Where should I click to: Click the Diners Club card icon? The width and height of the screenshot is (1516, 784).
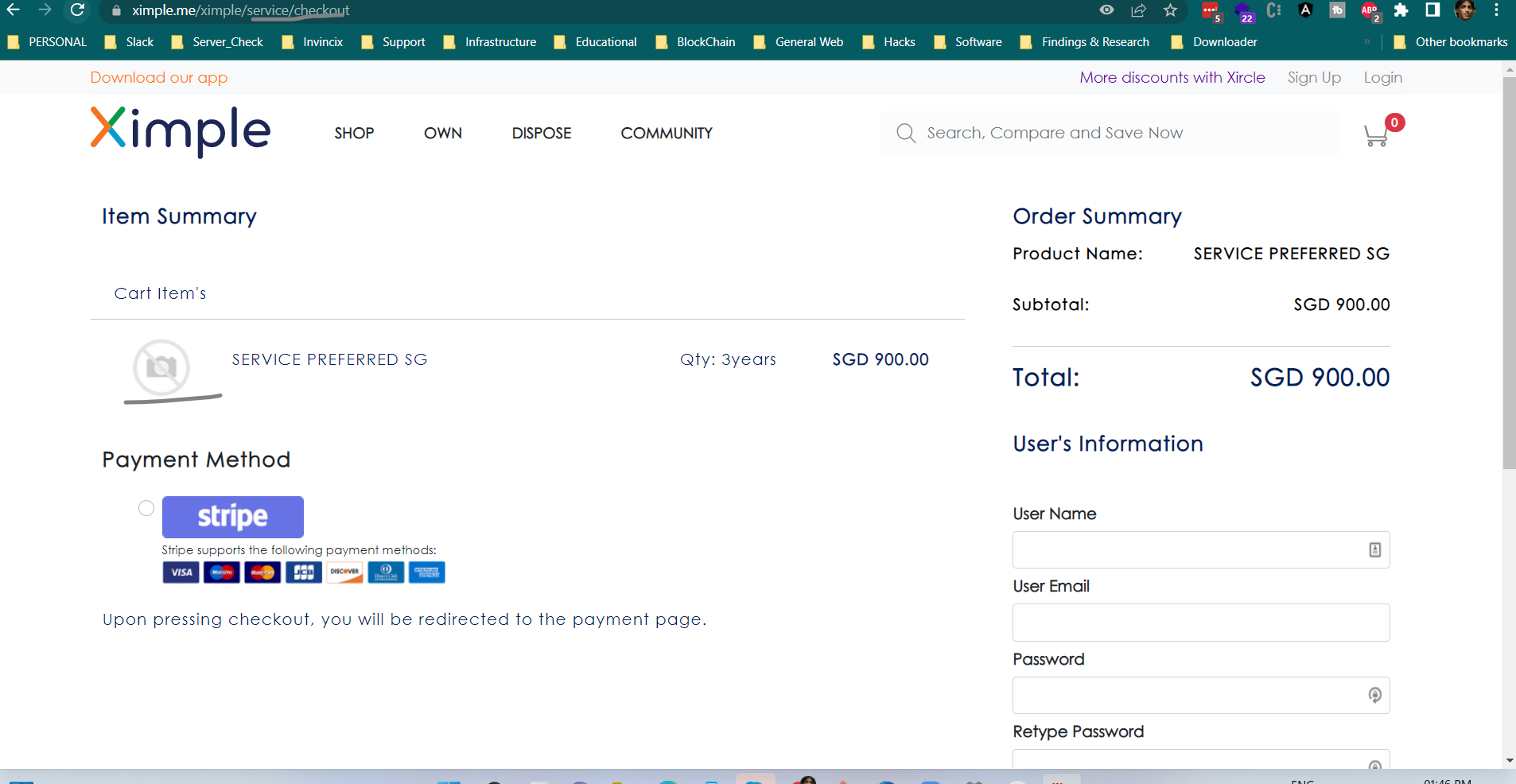386,572
